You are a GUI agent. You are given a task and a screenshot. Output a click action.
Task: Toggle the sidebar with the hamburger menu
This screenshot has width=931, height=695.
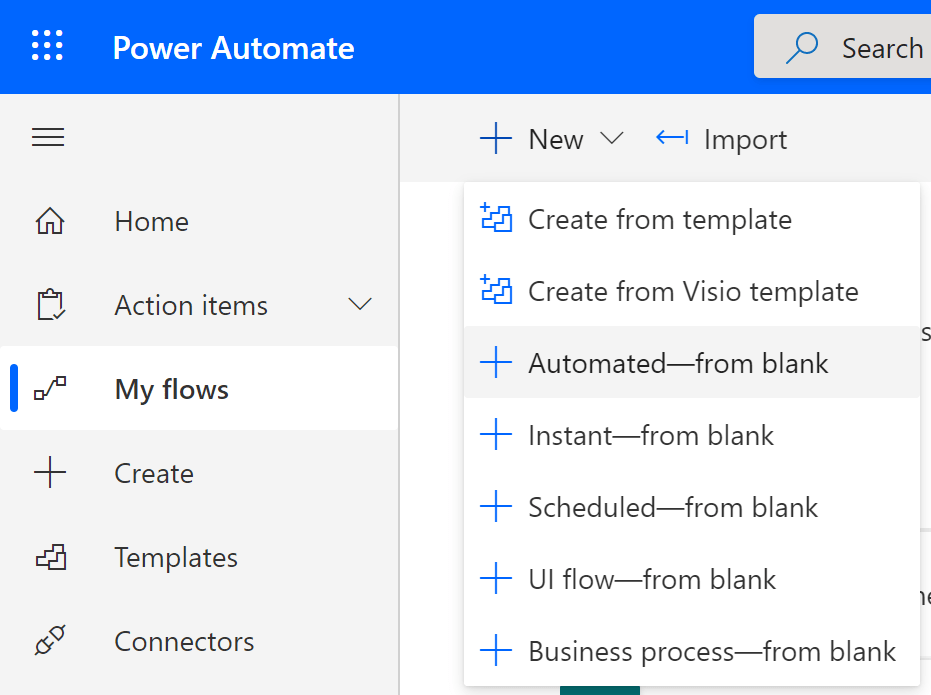[x=48, y=137]
